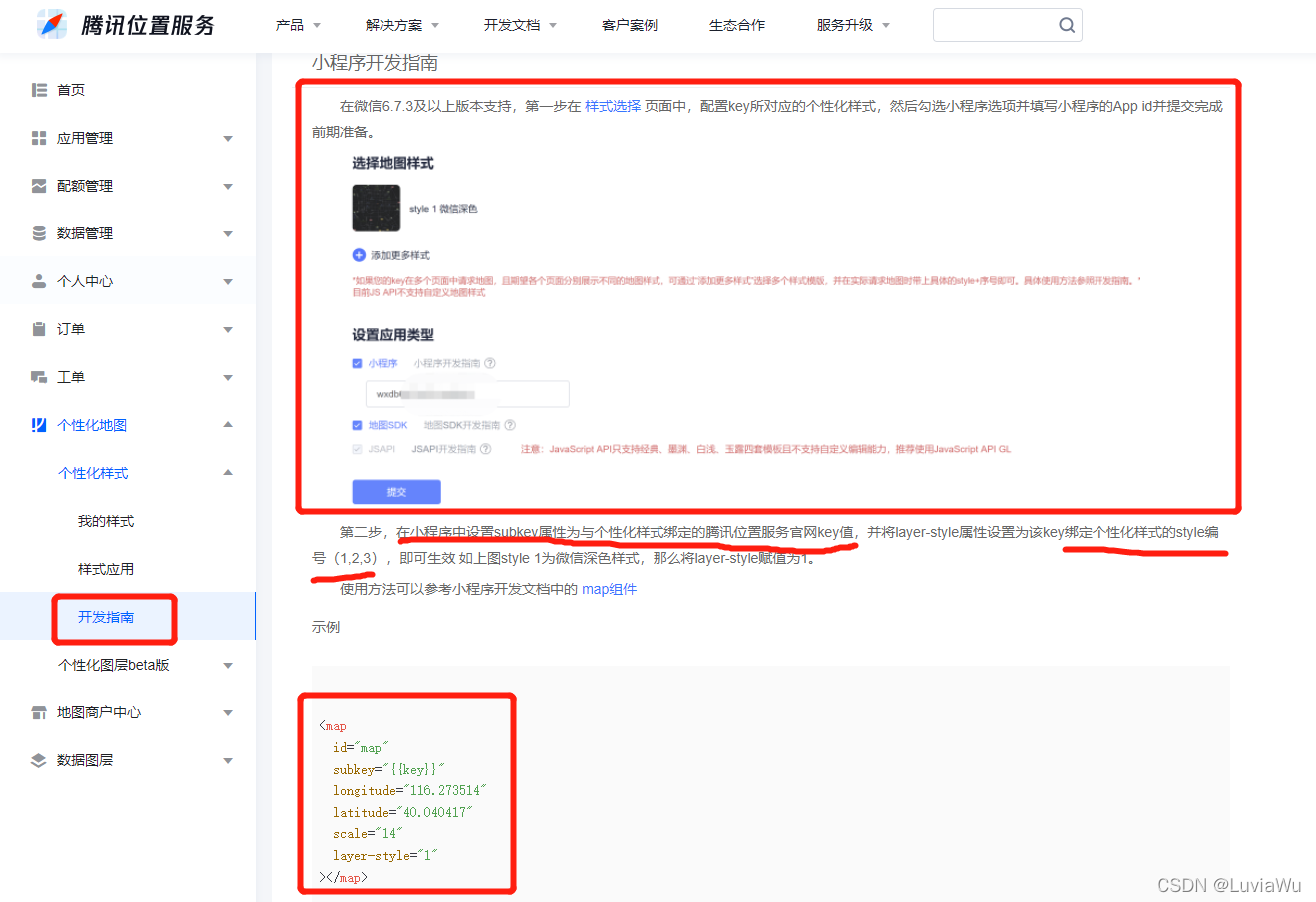Viewport: 1316px width, 902px height.
Task: Open the JSAPI开发指南 link
Action: (x=444, y=449)
